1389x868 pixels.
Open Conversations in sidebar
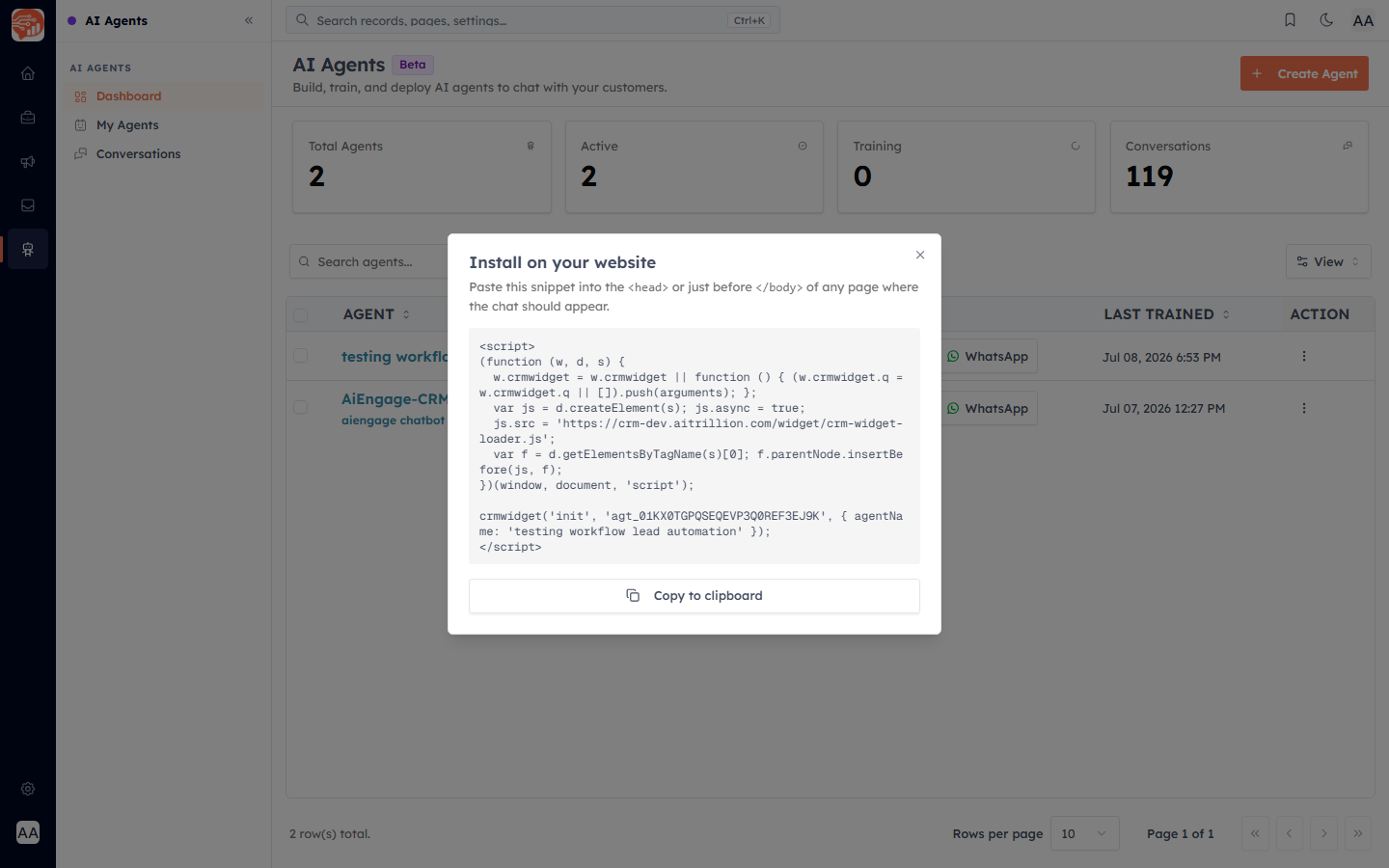click(x=164, y=154)
